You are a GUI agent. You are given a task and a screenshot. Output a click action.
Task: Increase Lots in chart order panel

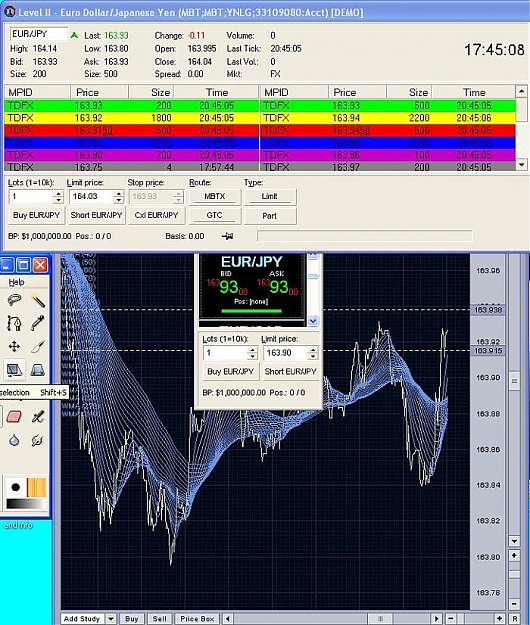click(252, 350)
